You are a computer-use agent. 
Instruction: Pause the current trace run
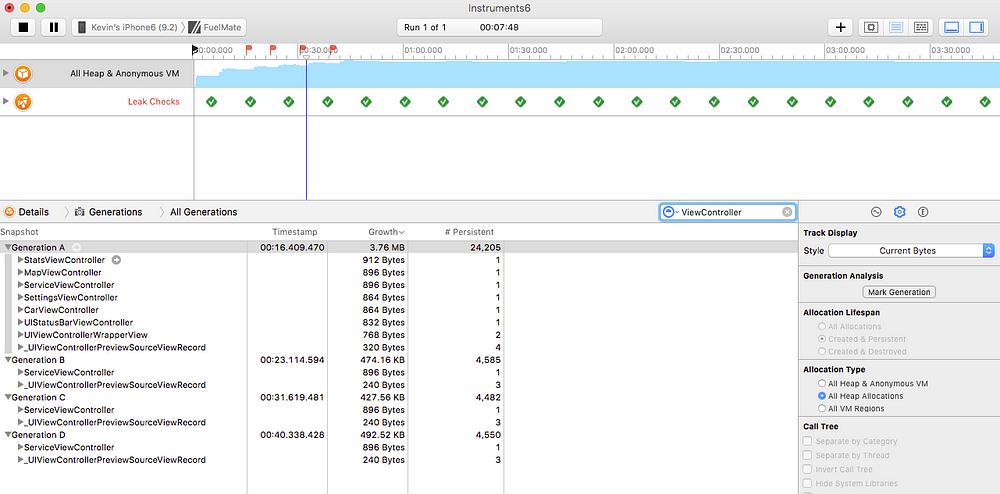point(53,27)
